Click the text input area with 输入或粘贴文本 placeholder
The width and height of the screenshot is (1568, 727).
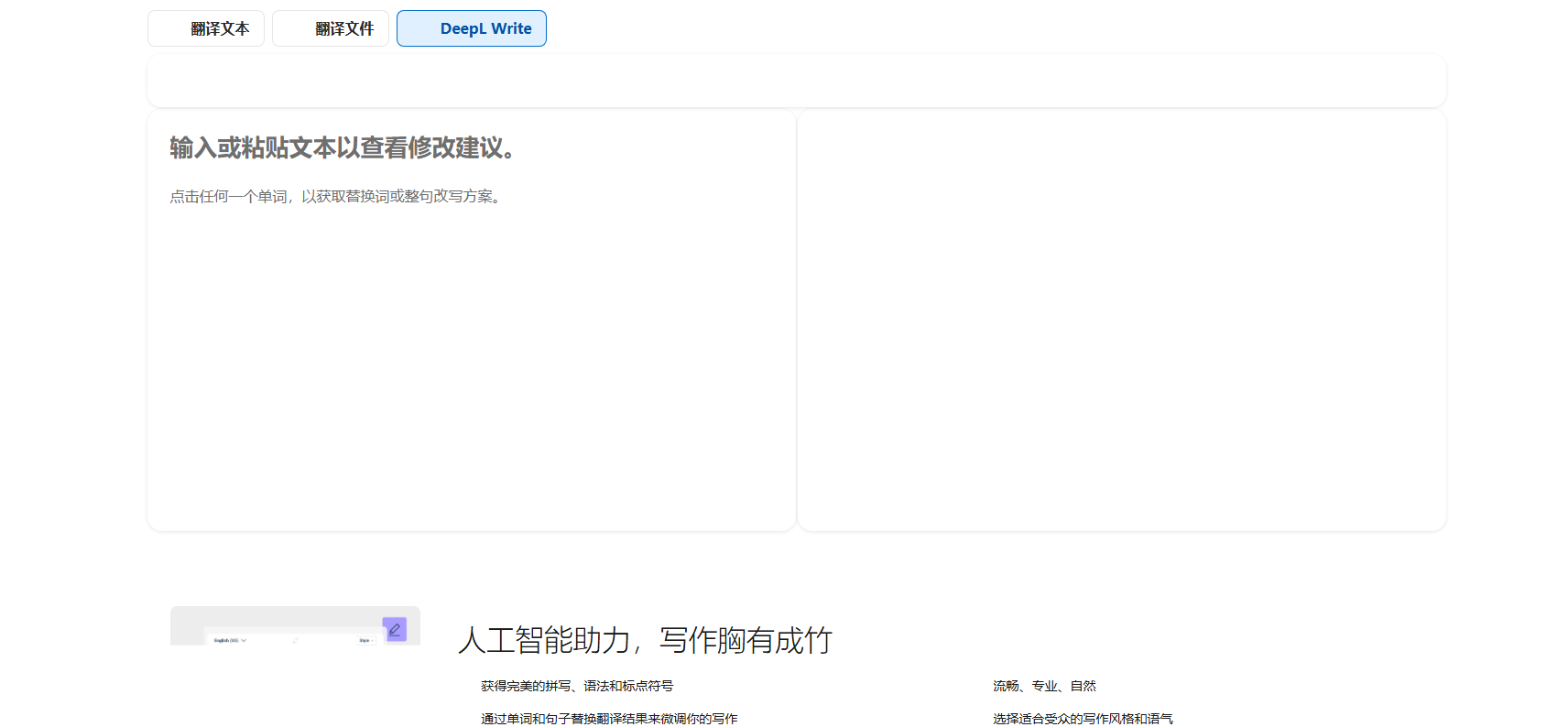click(x=472, y=320)
